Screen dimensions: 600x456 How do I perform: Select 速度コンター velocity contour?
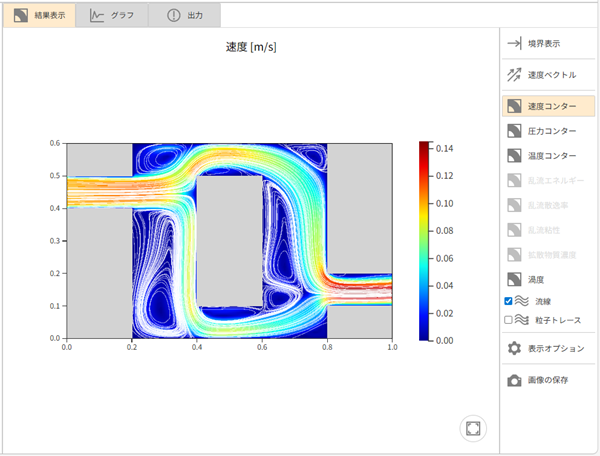click(548, 105)
